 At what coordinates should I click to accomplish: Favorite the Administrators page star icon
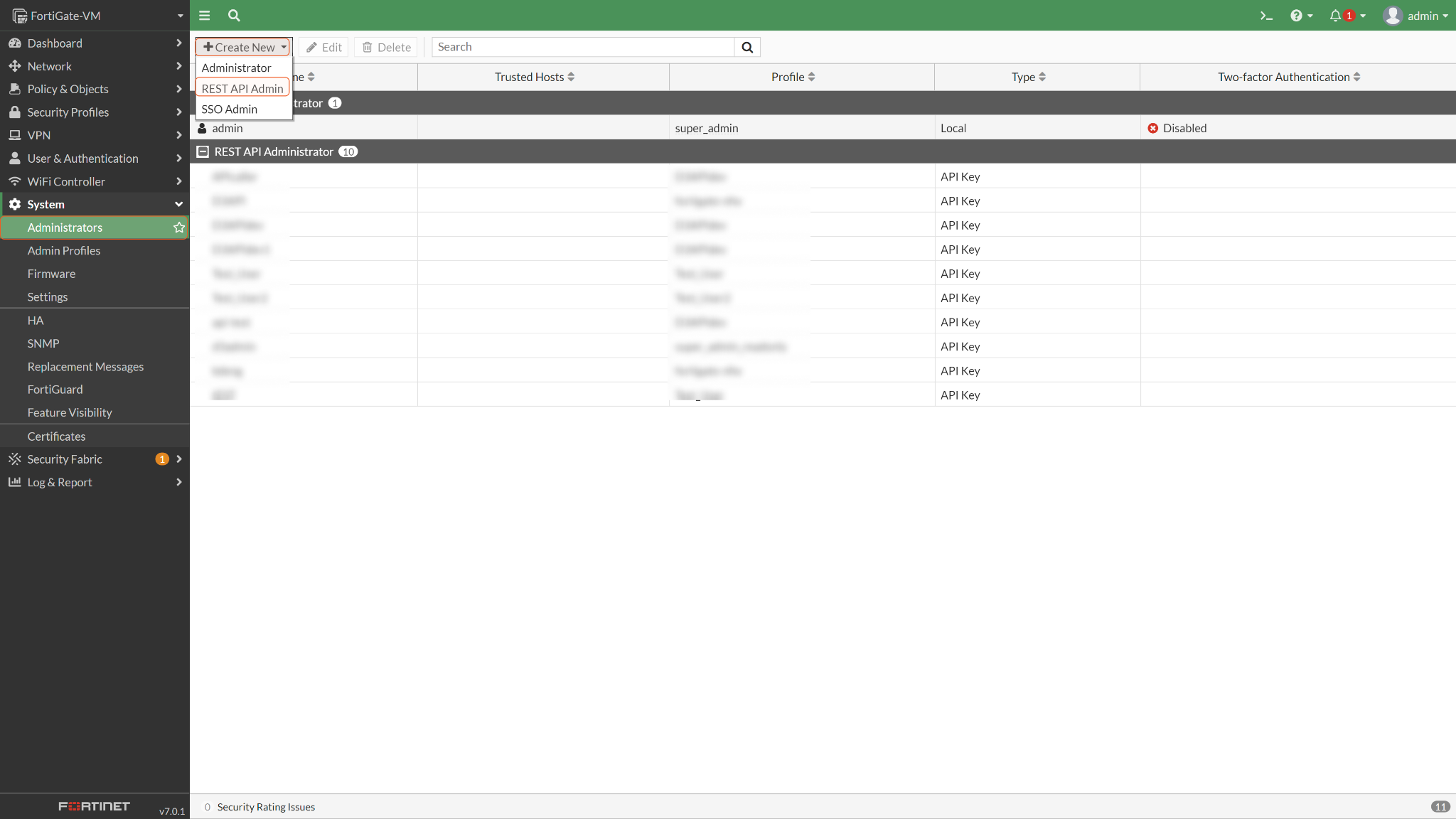click(179, 227)
